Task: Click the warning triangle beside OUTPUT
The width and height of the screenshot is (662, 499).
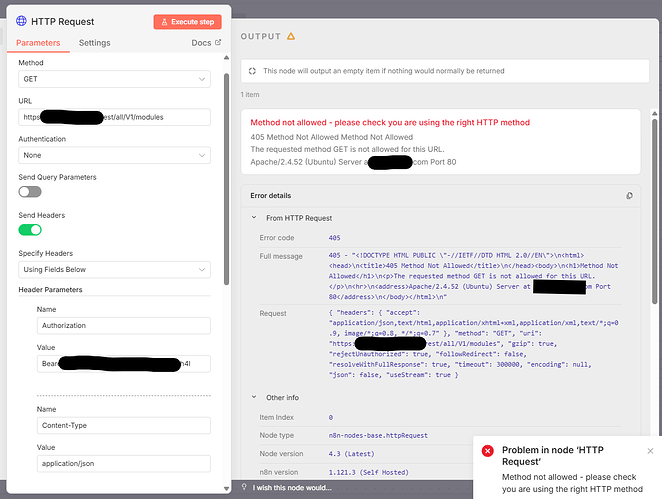Action: (x=291, y=35)
